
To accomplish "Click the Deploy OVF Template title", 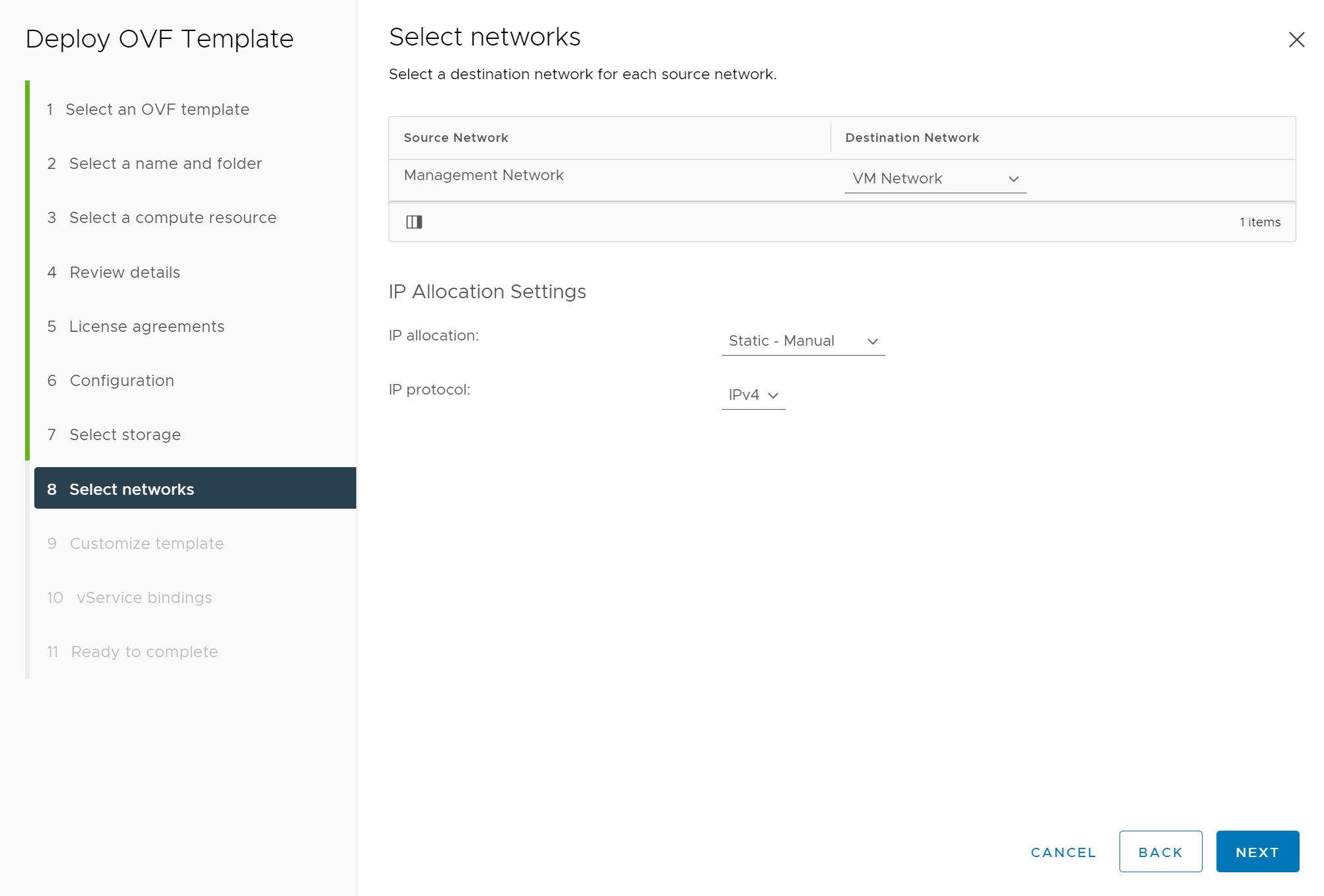I will click(160, 39).
